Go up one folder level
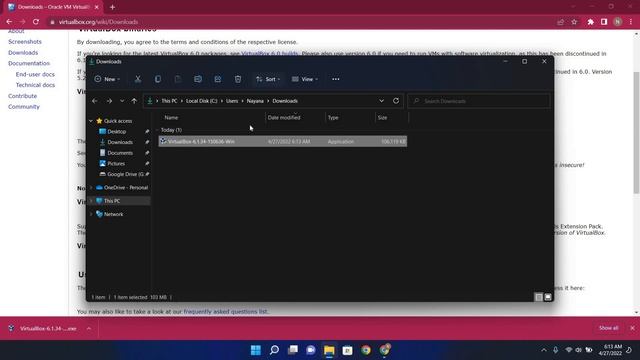 click(134, 101)
